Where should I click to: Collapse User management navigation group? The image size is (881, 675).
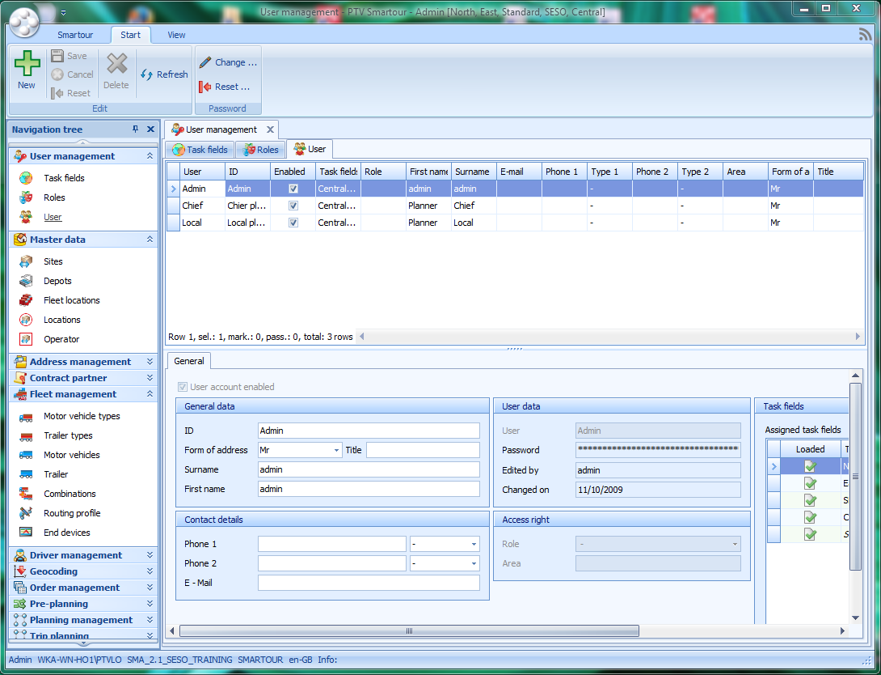(x=149, y=156)
